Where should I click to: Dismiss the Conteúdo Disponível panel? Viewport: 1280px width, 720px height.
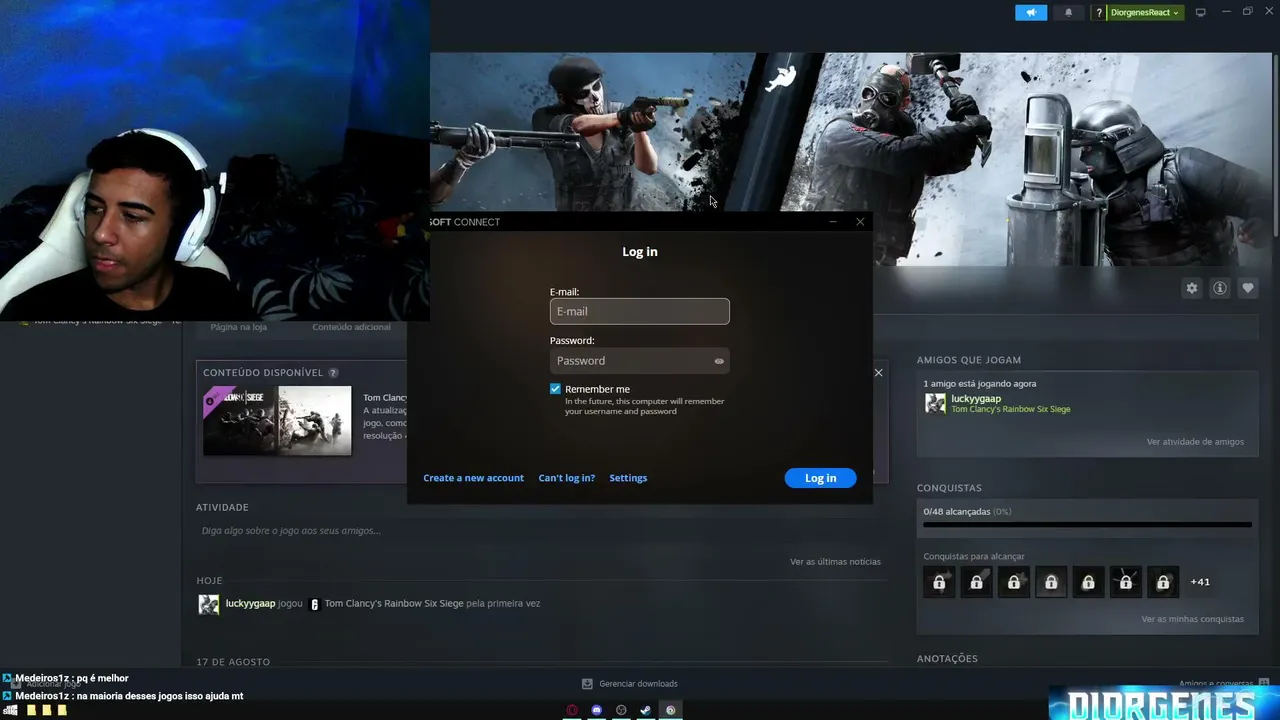[878, 373]
